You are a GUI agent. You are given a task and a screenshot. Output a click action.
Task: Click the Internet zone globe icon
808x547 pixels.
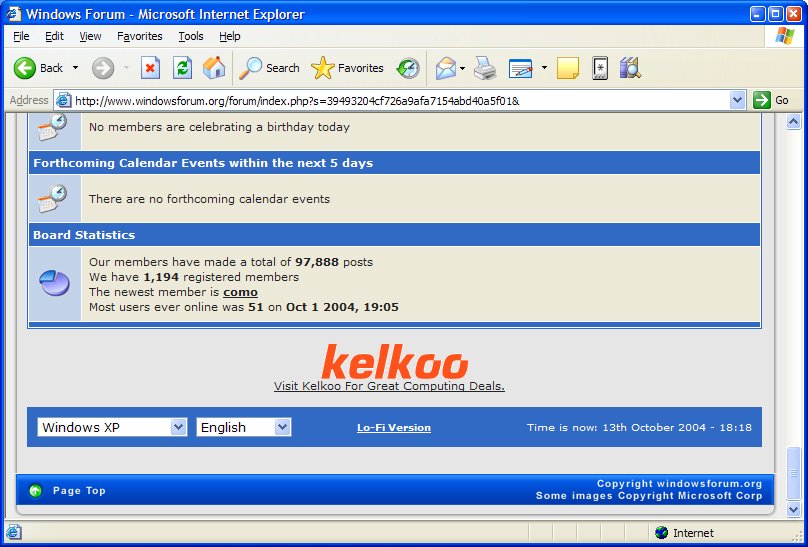[x=661, y=533]
